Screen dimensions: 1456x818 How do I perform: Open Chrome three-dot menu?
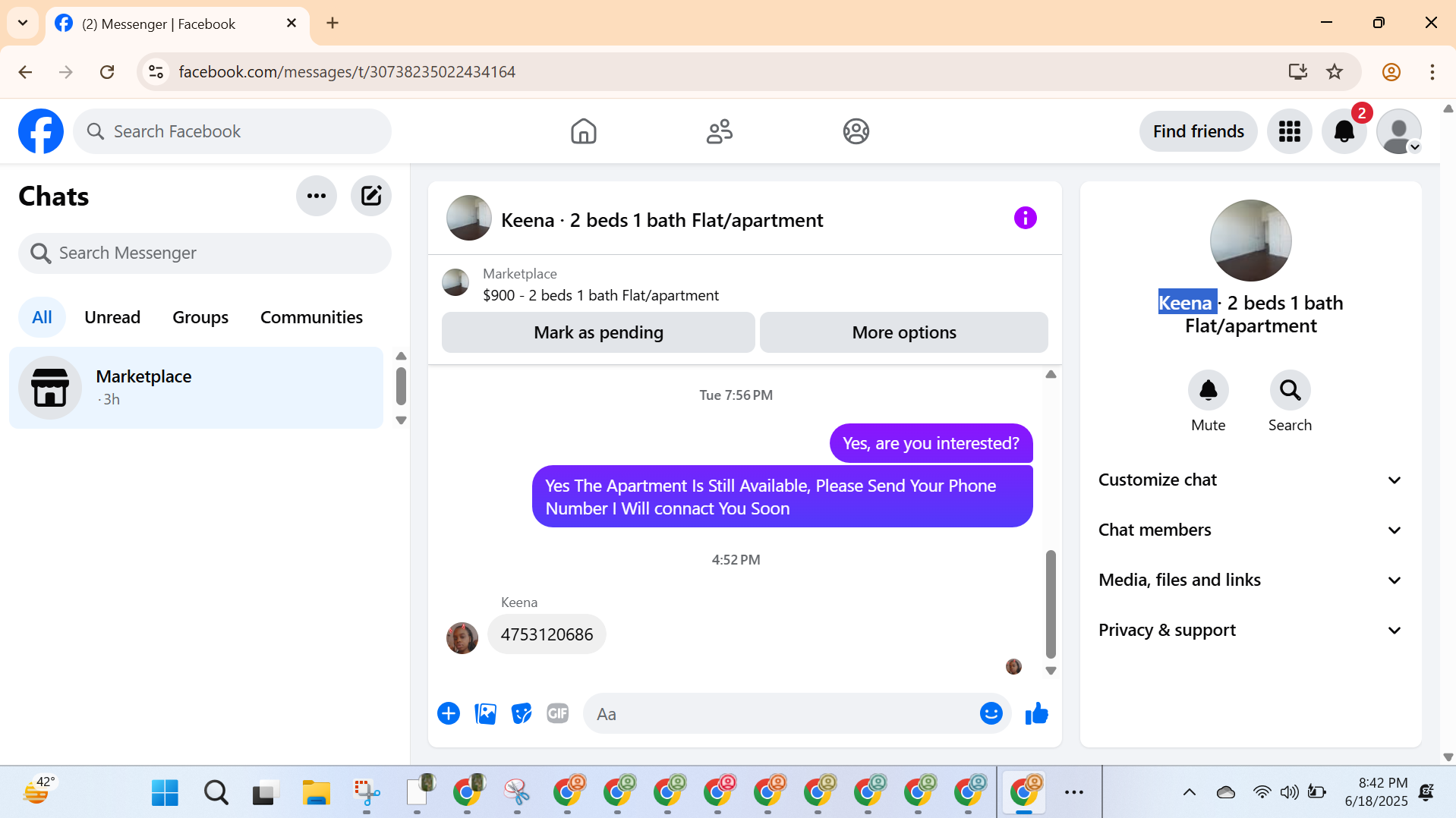(x=1432, y=71)
